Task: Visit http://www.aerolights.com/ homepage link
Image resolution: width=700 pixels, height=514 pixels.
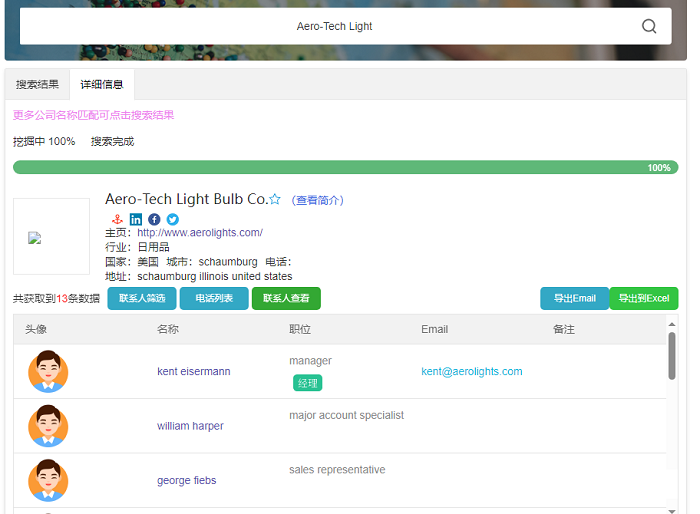Action: (200, 233)
